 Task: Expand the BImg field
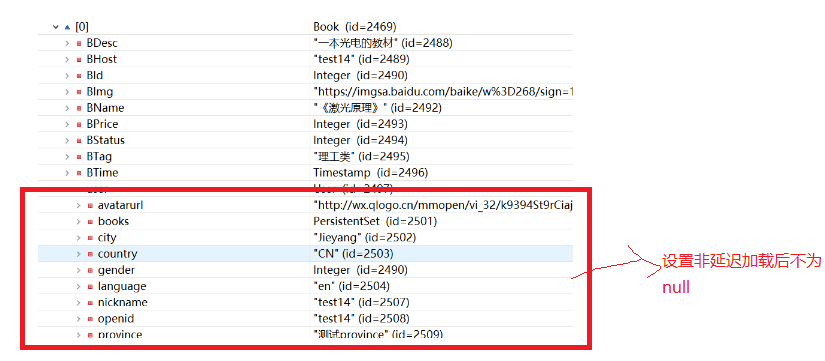pos(67,92)
